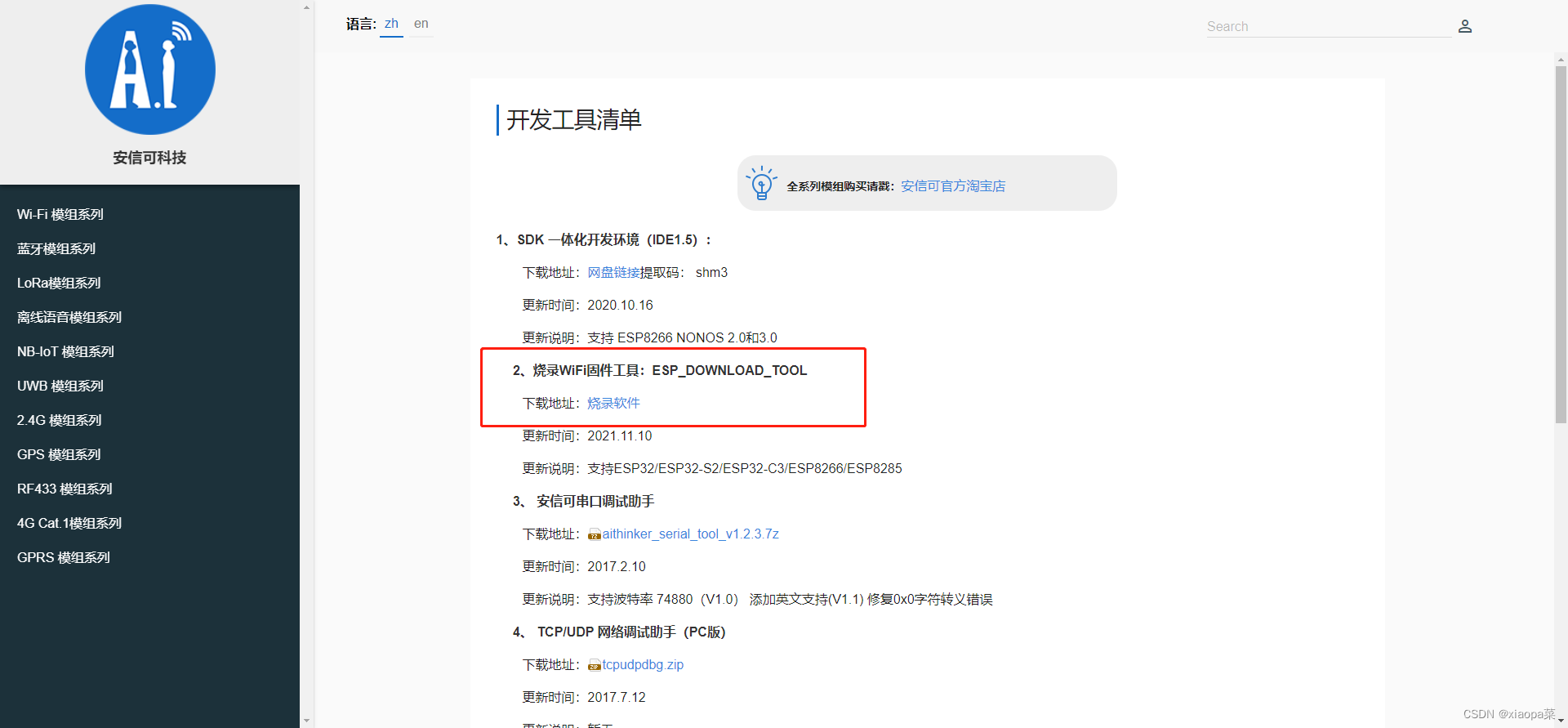Switch language to zh
This screenshot has height=728, width=1568.
pos(391,24)
